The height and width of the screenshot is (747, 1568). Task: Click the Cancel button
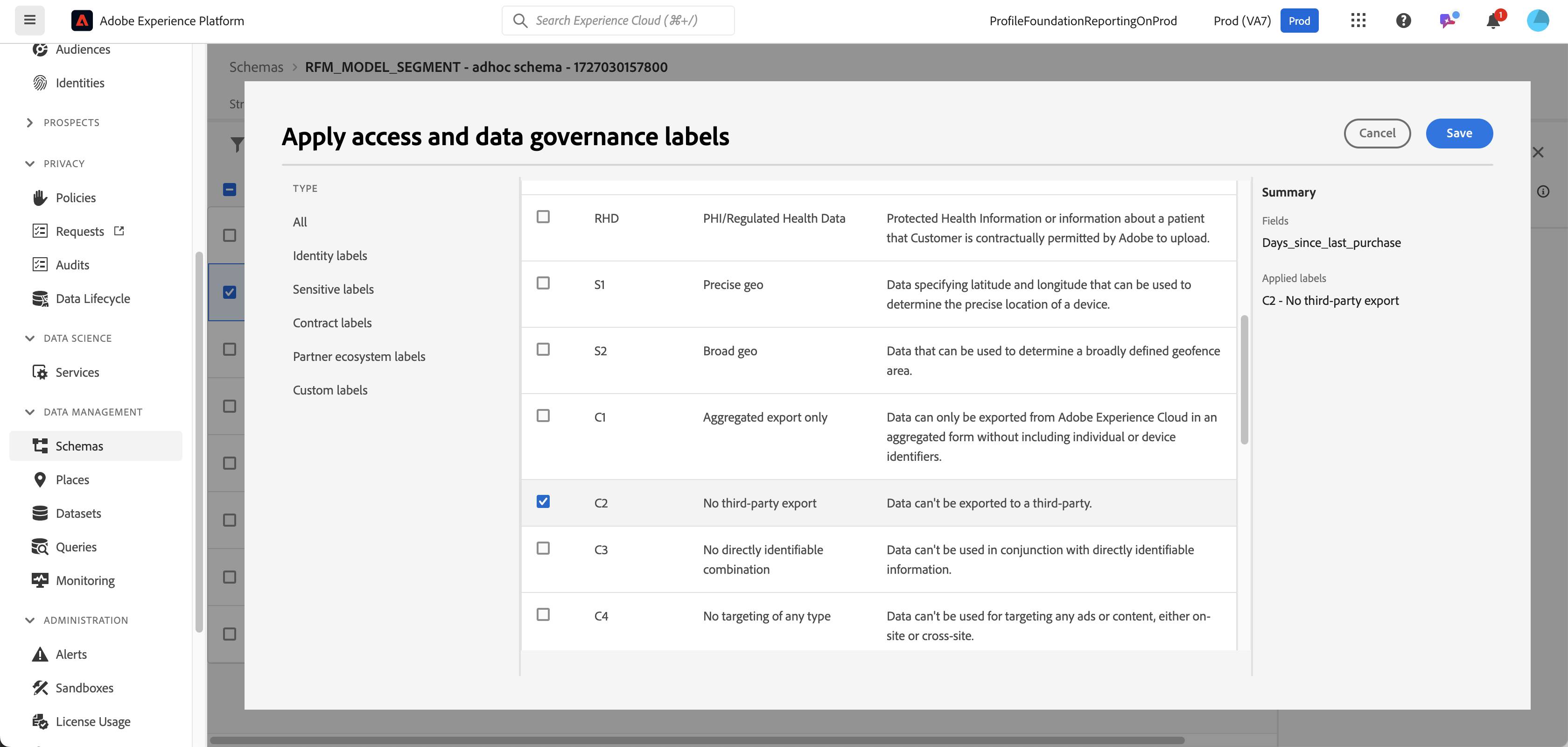[1377, 134]
